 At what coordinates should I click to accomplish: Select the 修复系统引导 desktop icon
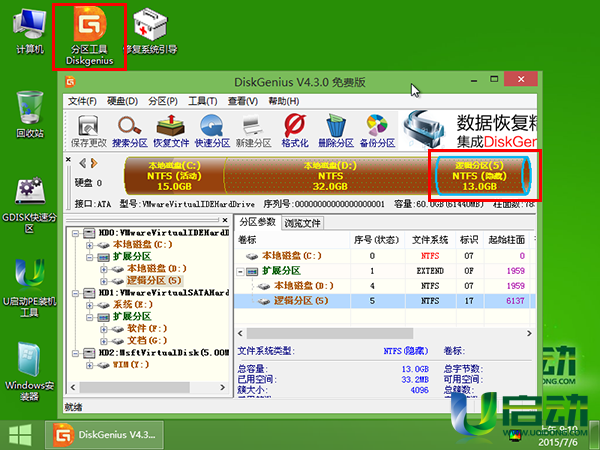(150, 32)
